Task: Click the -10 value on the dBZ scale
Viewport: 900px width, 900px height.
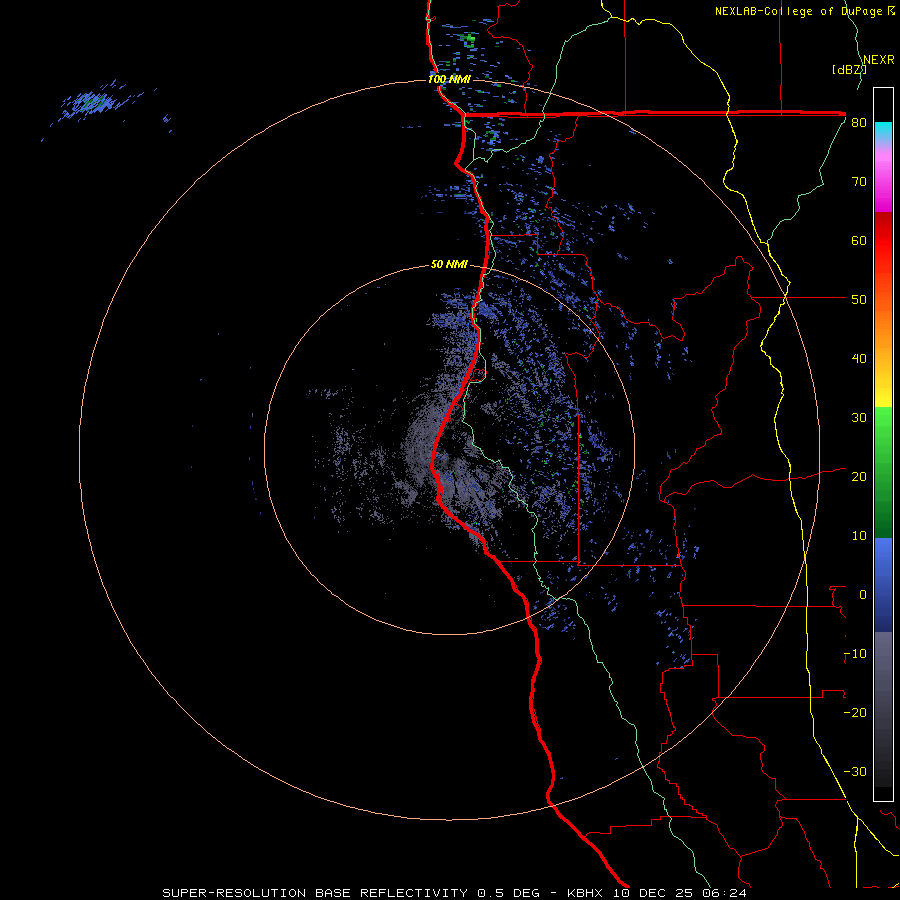Action: pyautogui.click(x=855, y=654)
